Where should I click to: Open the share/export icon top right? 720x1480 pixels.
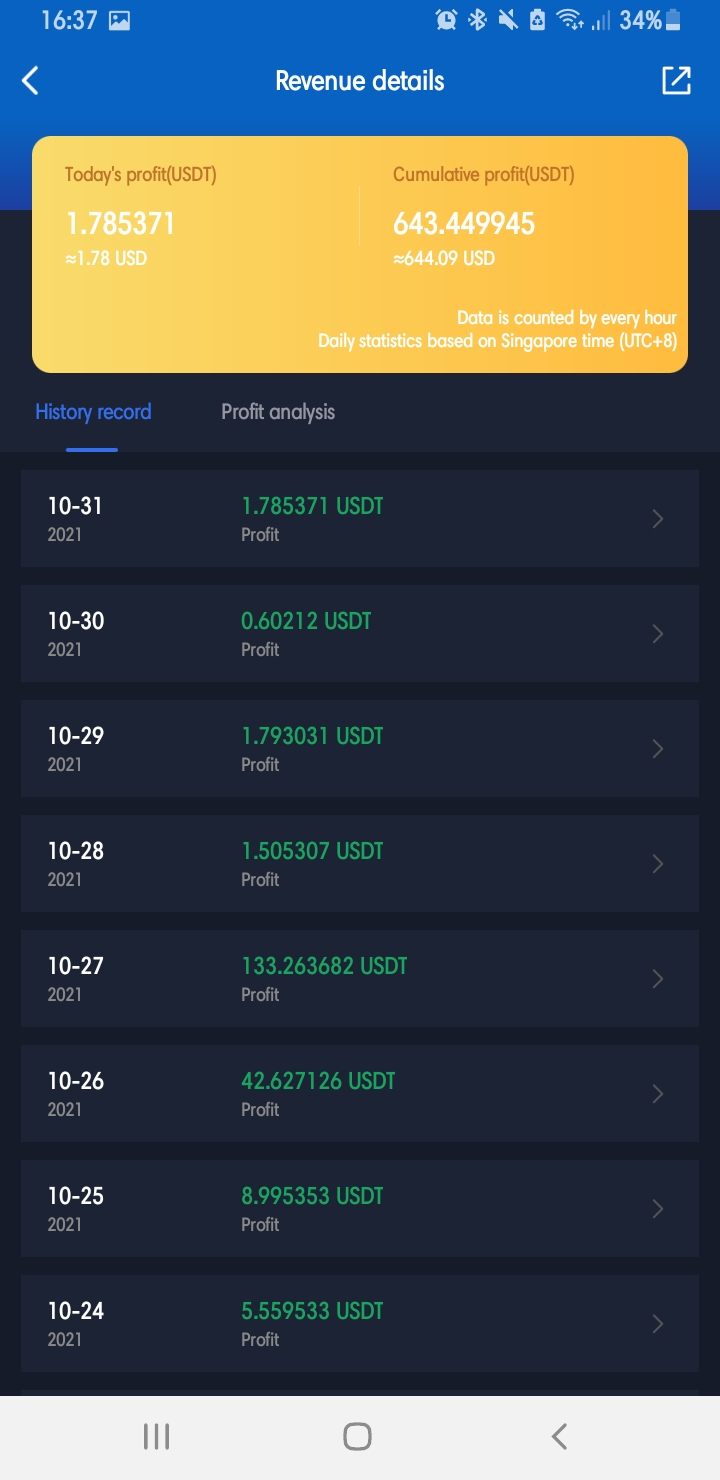[676, 81]
